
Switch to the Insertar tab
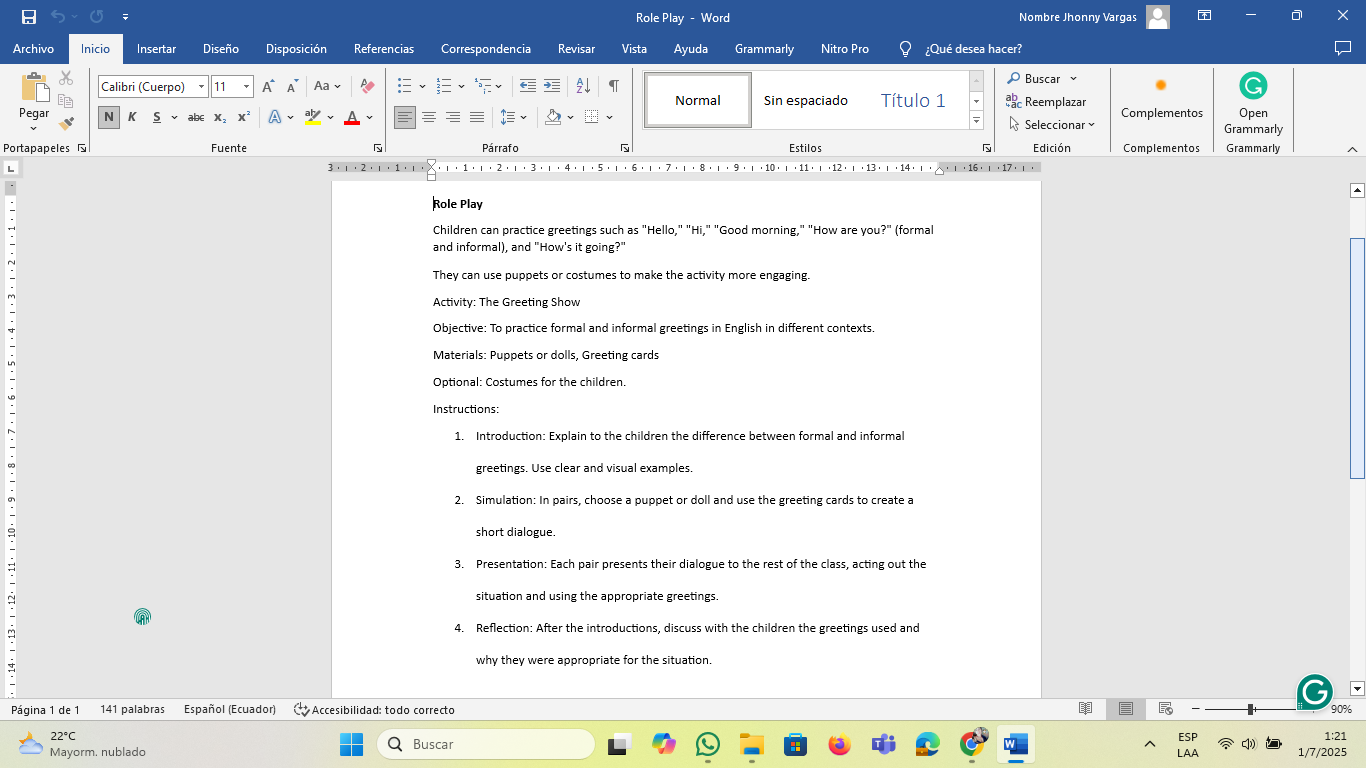pyautogui.click(x=156, y=49)
